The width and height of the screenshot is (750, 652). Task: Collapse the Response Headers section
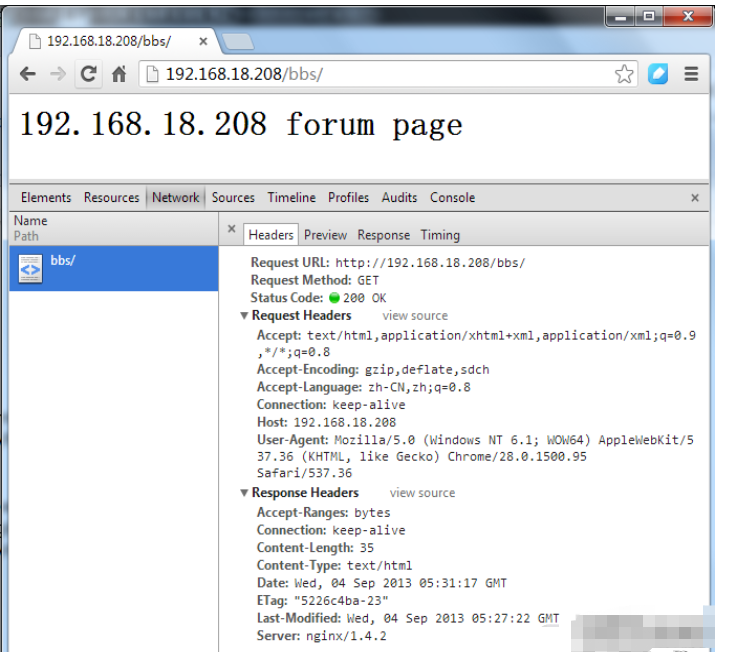[x=244, y=493]
